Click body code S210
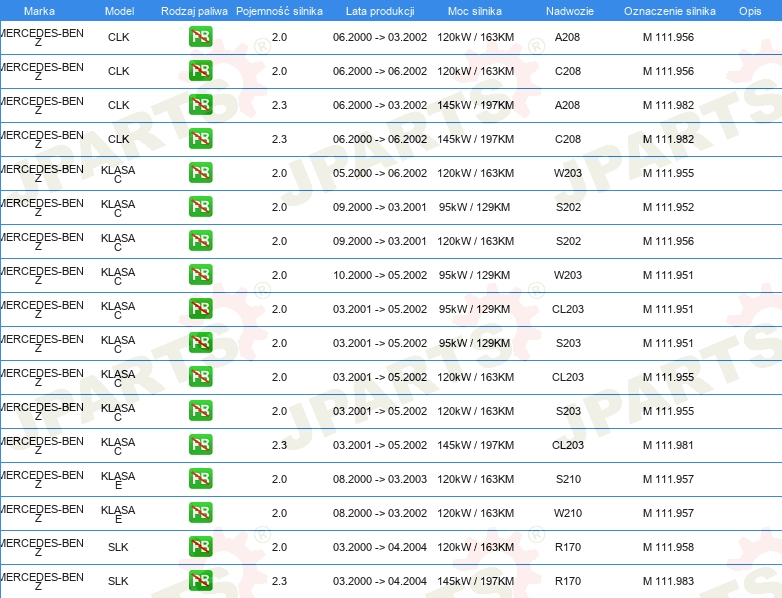The height and width of the screenshot is (598, 782). coord(569,479)
